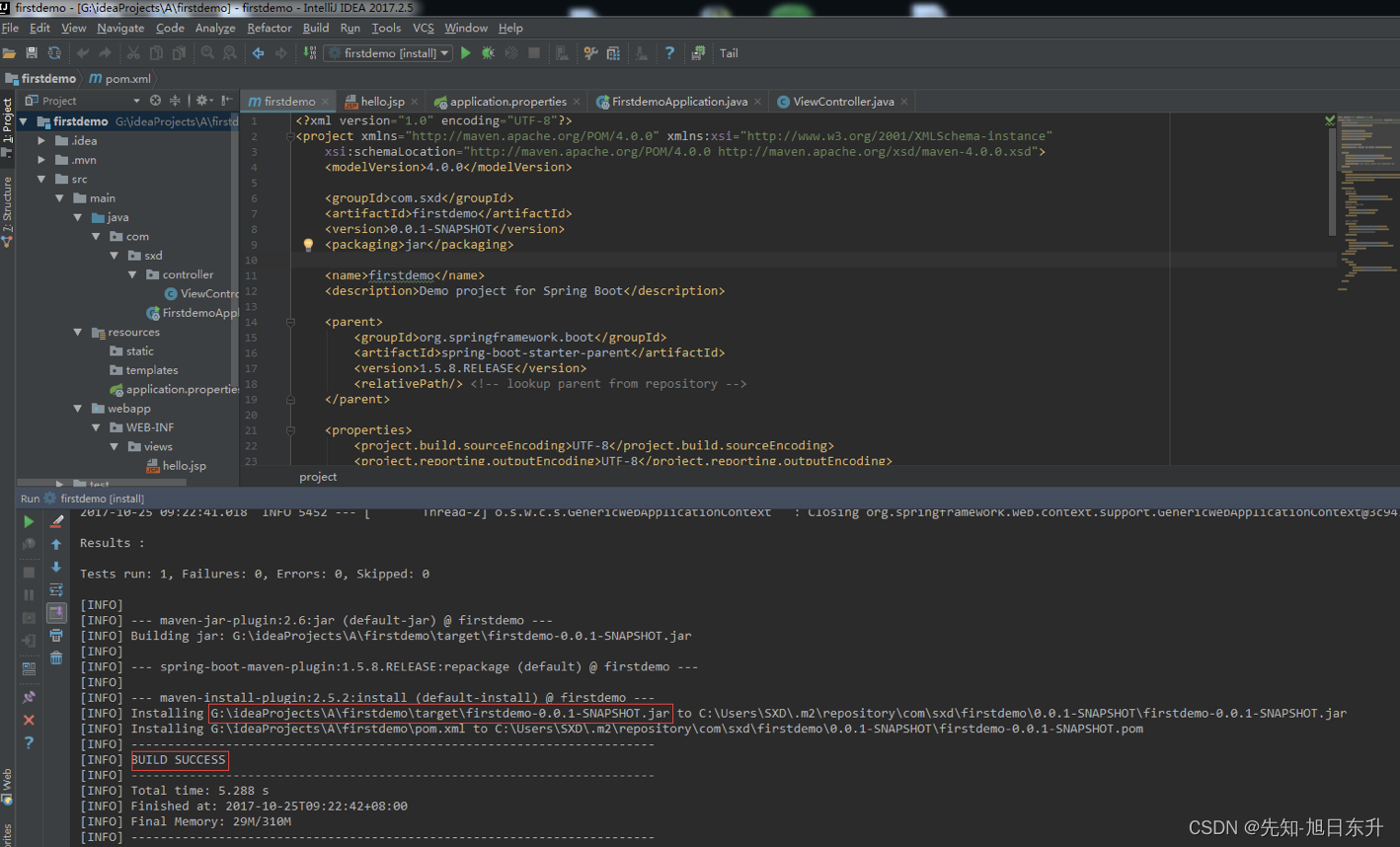
Task: Toggle soft-wrap in the Run console
Action: 56,589
